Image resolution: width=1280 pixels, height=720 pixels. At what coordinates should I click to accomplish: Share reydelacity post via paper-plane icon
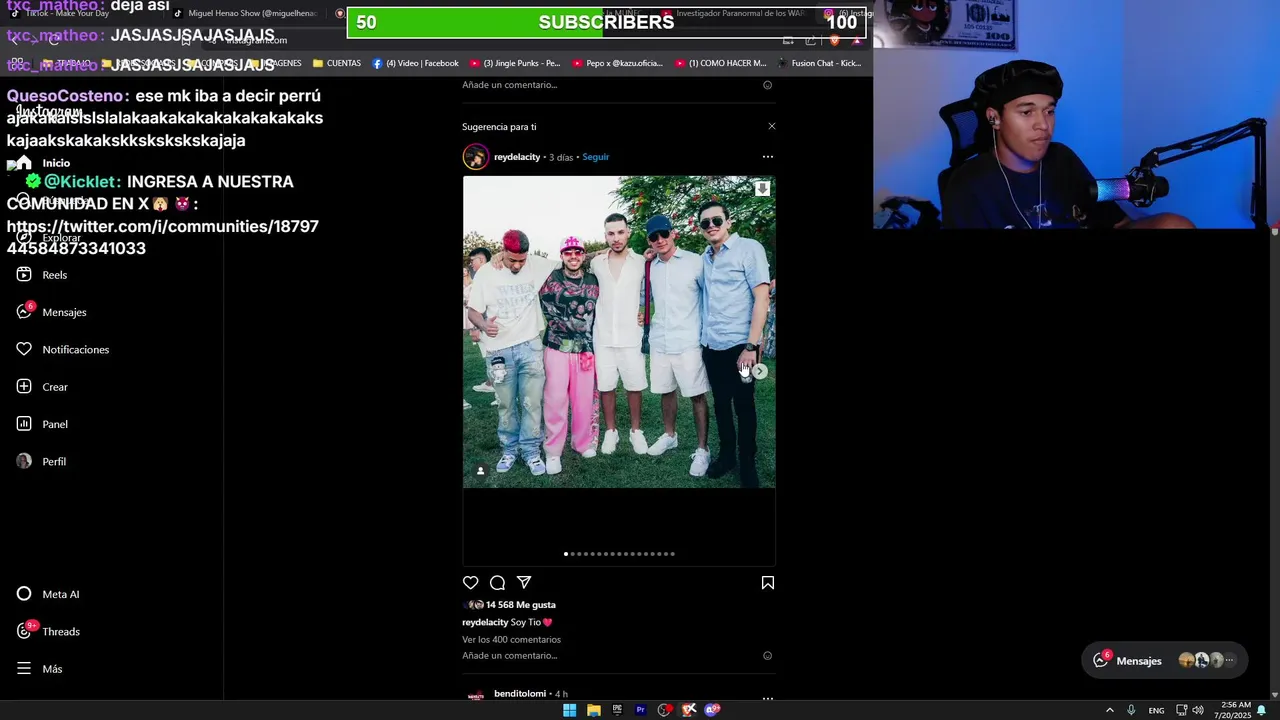point(524,583)
